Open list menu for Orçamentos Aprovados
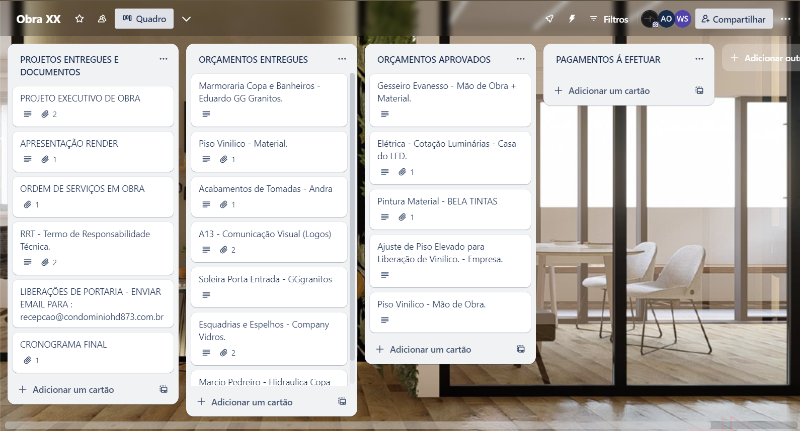The height and width of the screenshot is (431, 800). (x=520, y=60)
